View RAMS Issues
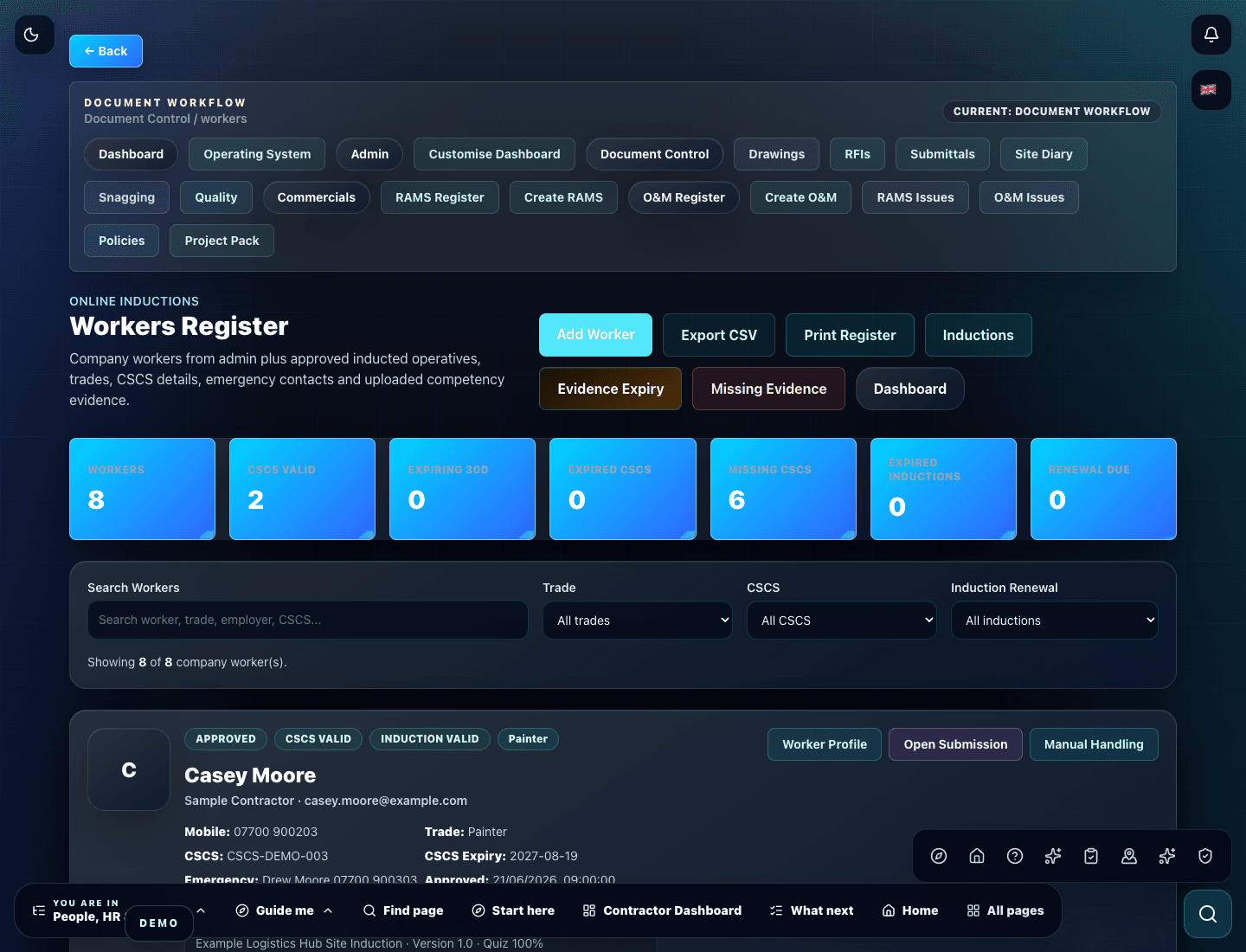Viewport: 1246px width, 952px height. [x=915, y=197]
